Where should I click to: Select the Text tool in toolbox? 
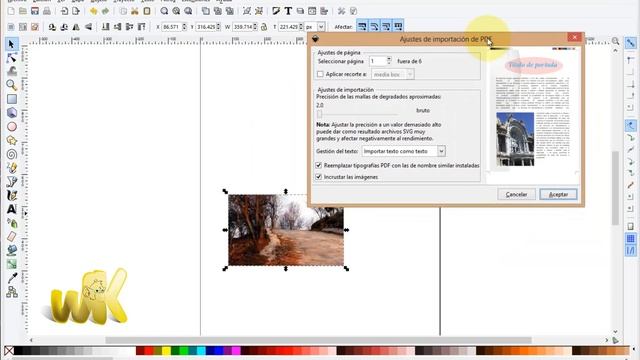click(11, 209)
